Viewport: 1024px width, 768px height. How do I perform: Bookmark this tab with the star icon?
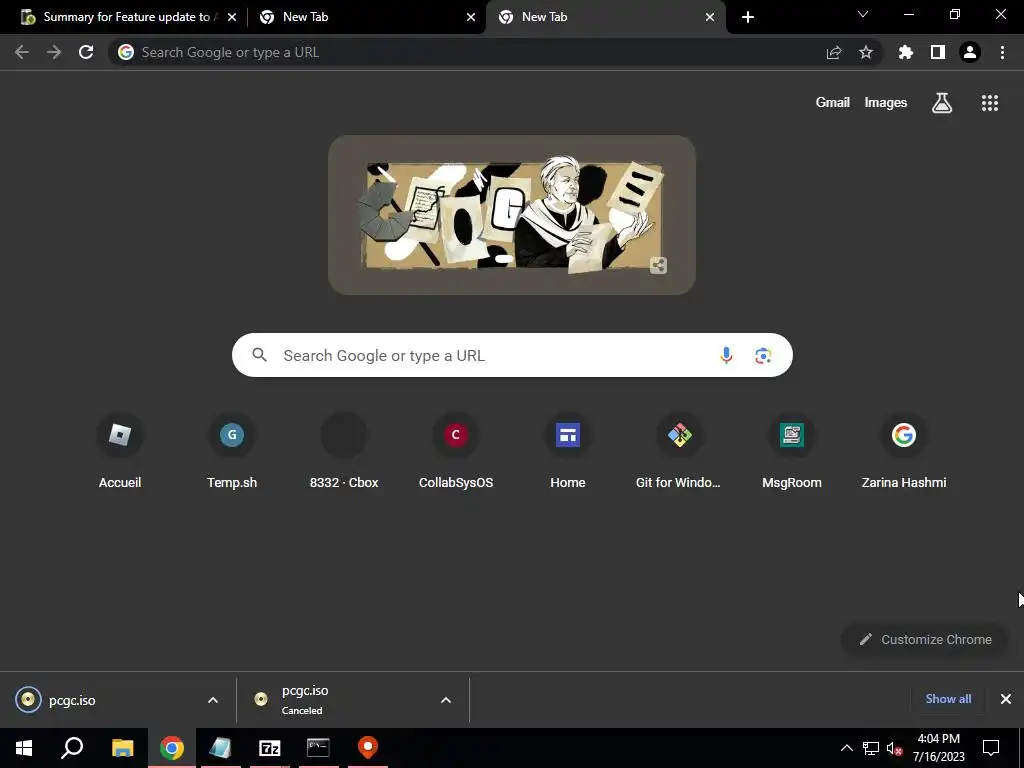pos(866,52)
